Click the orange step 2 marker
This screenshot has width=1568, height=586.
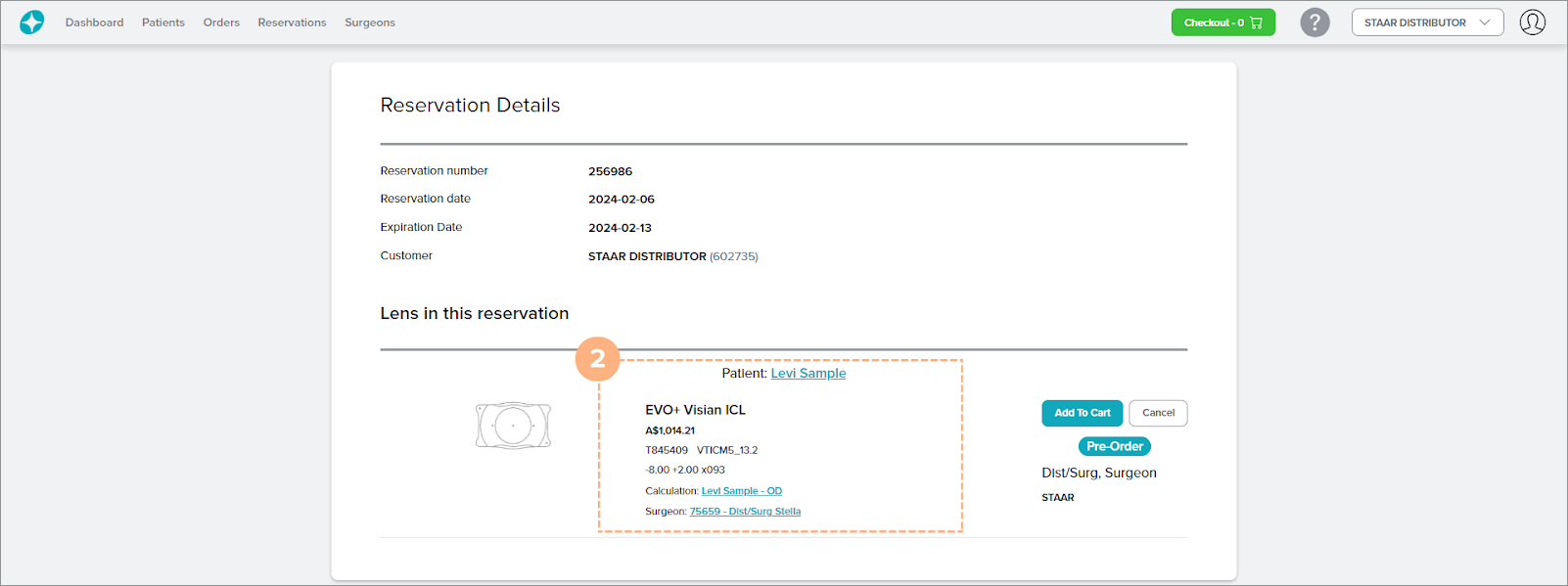pos(597,359)
